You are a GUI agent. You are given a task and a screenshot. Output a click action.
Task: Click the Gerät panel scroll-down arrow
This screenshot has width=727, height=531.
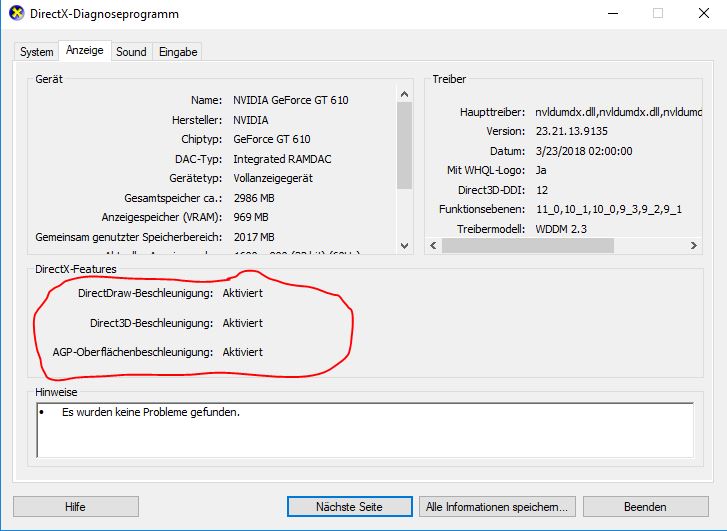(x=404, y=246)
